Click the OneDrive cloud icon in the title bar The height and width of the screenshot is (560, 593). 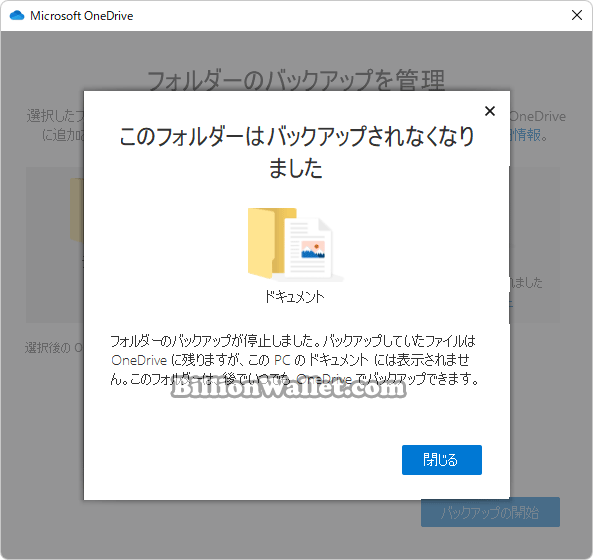pos(17,16)
